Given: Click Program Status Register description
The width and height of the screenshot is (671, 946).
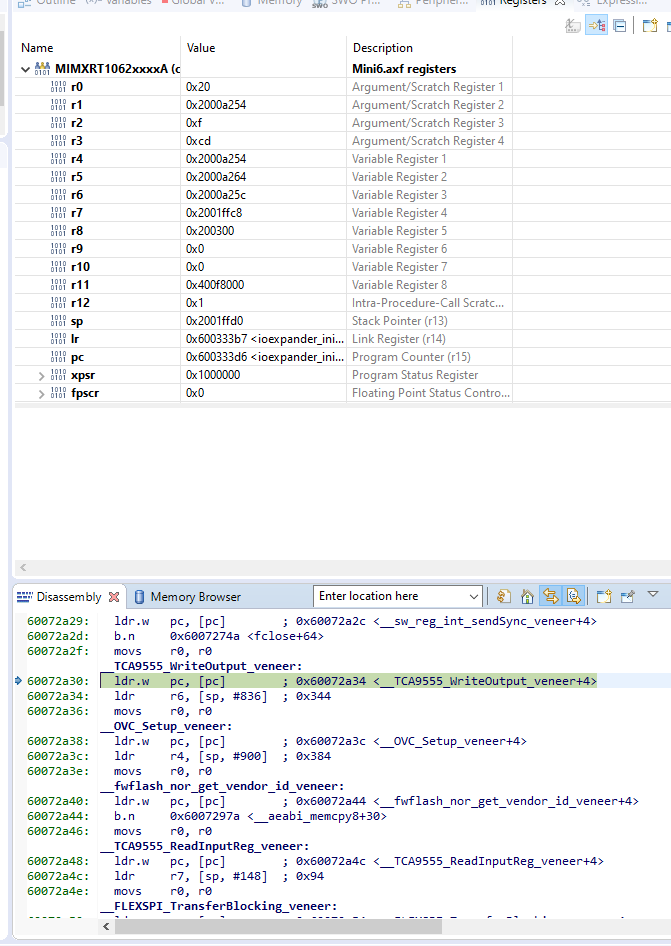Looking at the screenshot, I should click(415, 375).
